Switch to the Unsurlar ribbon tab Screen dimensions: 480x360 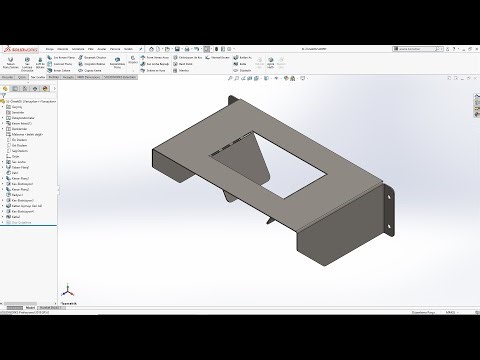coord(7,77)
